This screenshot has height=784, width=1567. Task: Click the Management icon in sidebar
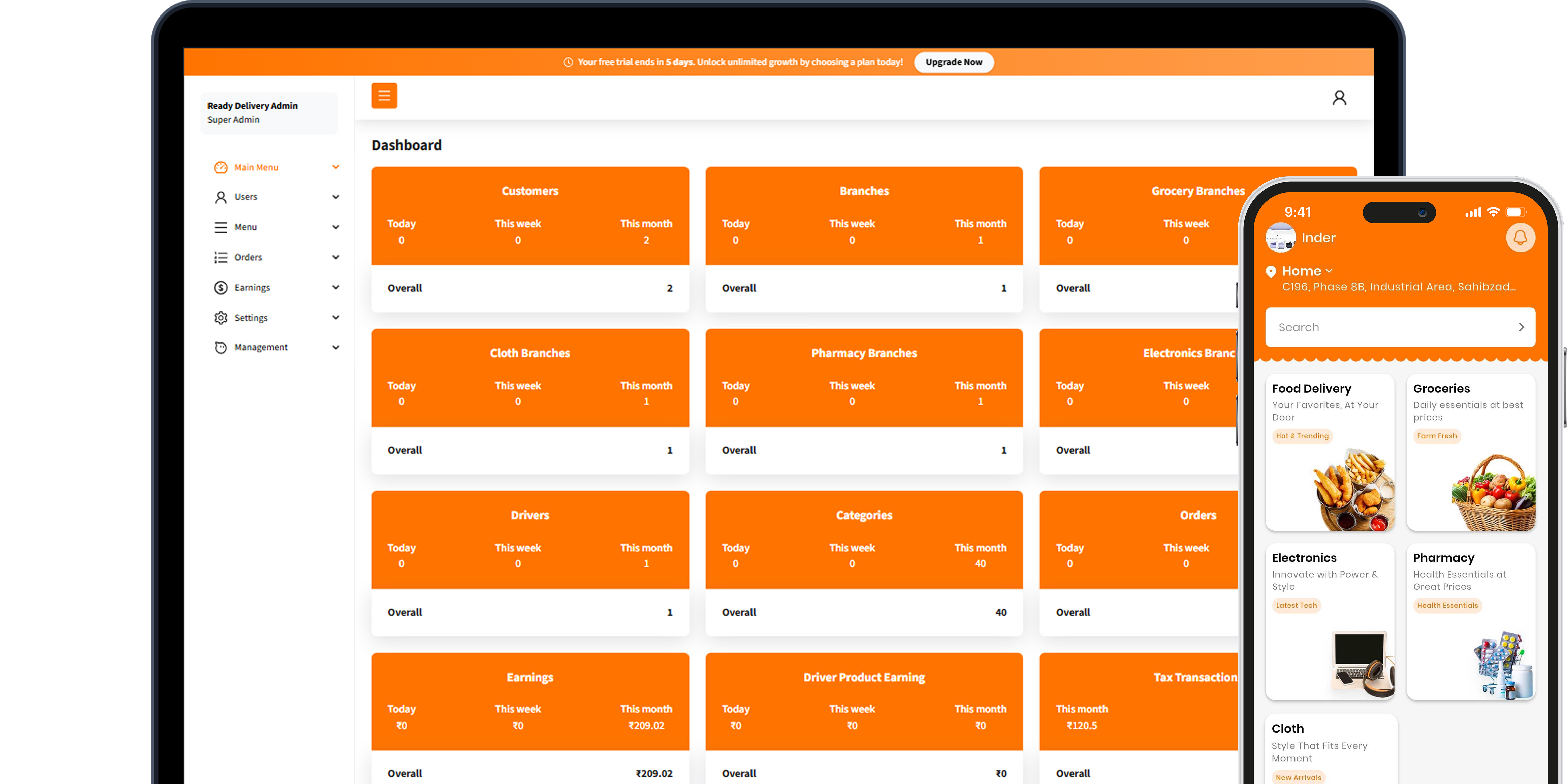point(221,347)
